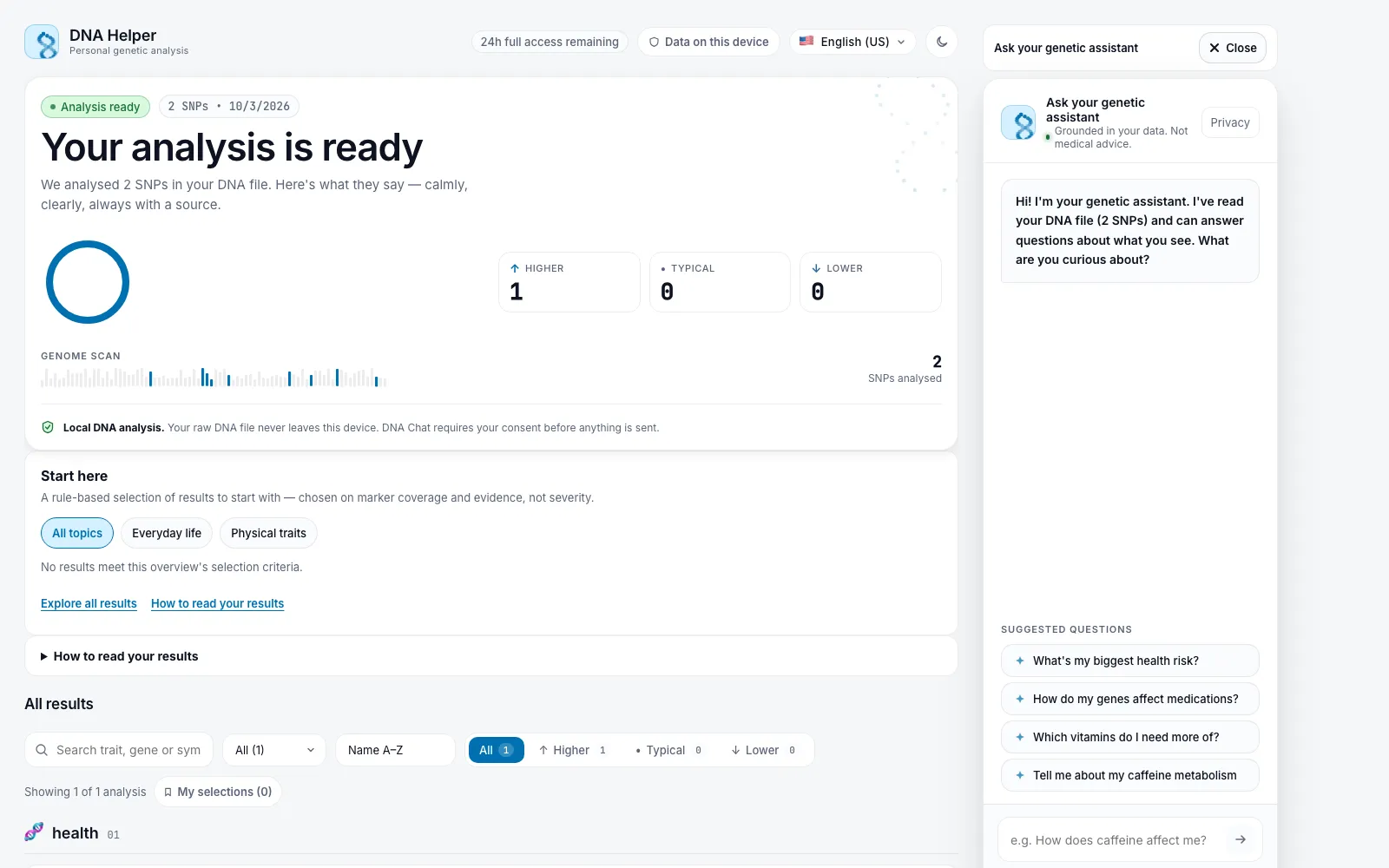Click the Data on this device badge
This screenshot has height=868, width=1389.
[708, 42]
